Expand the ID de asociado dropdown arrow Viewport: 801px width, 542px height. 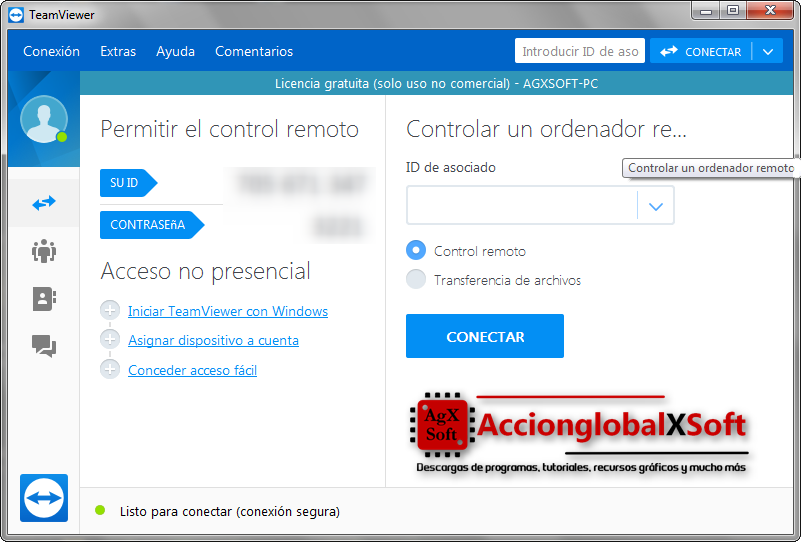(656, 206)
